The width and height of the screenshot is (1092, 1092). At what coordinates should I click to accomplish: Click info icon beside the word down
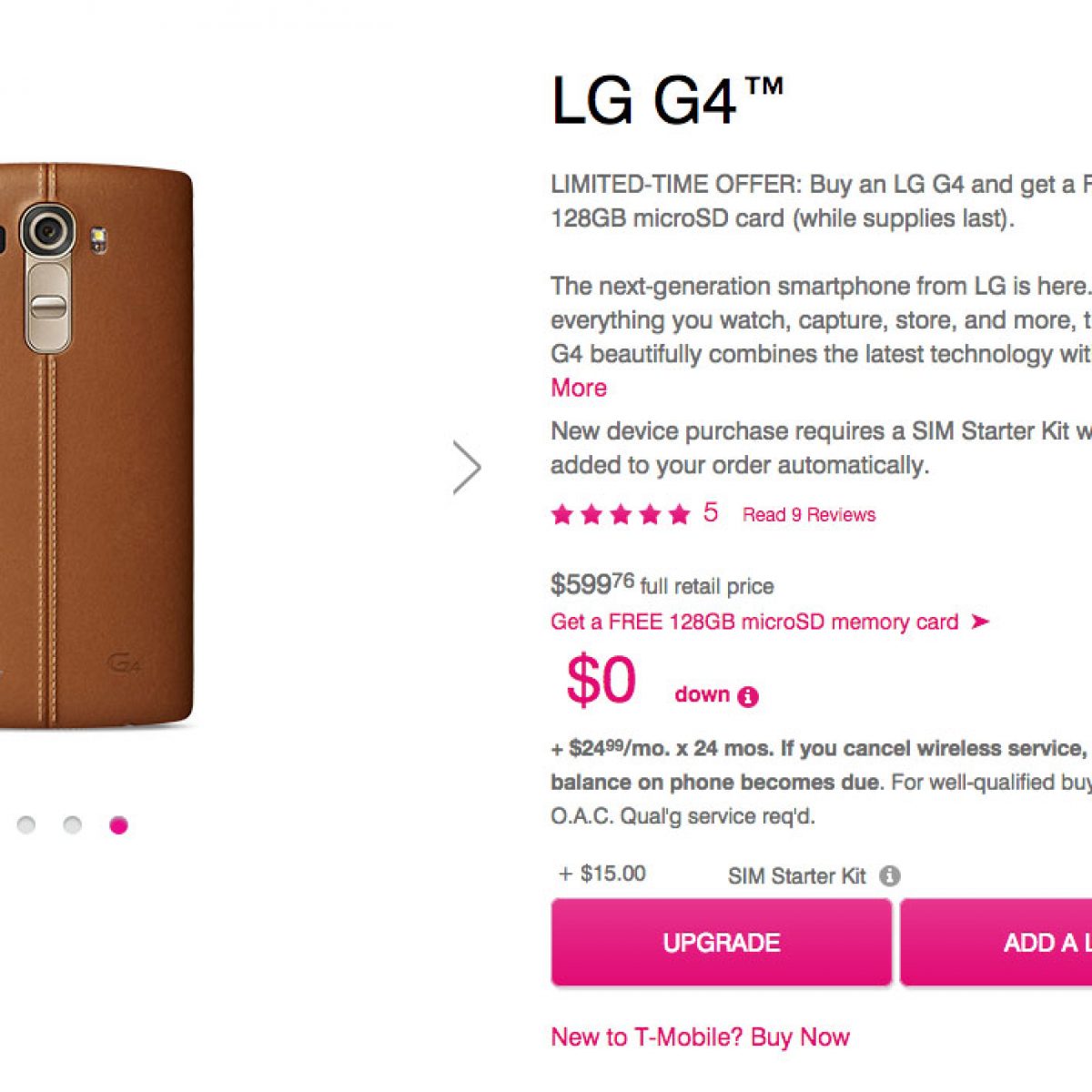click(x=748, y=697)
